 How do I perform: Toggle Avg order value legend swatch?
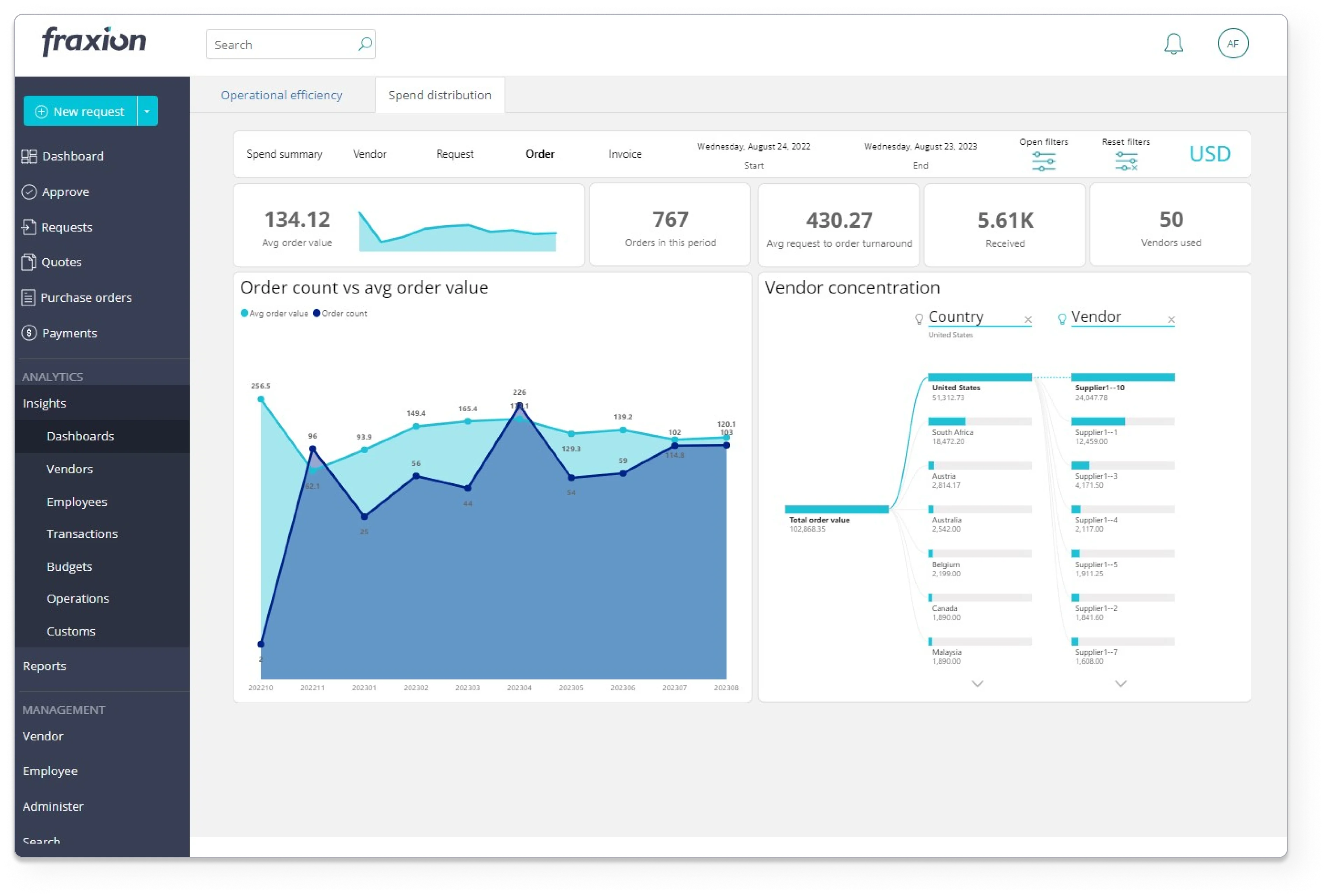[244, 313]
